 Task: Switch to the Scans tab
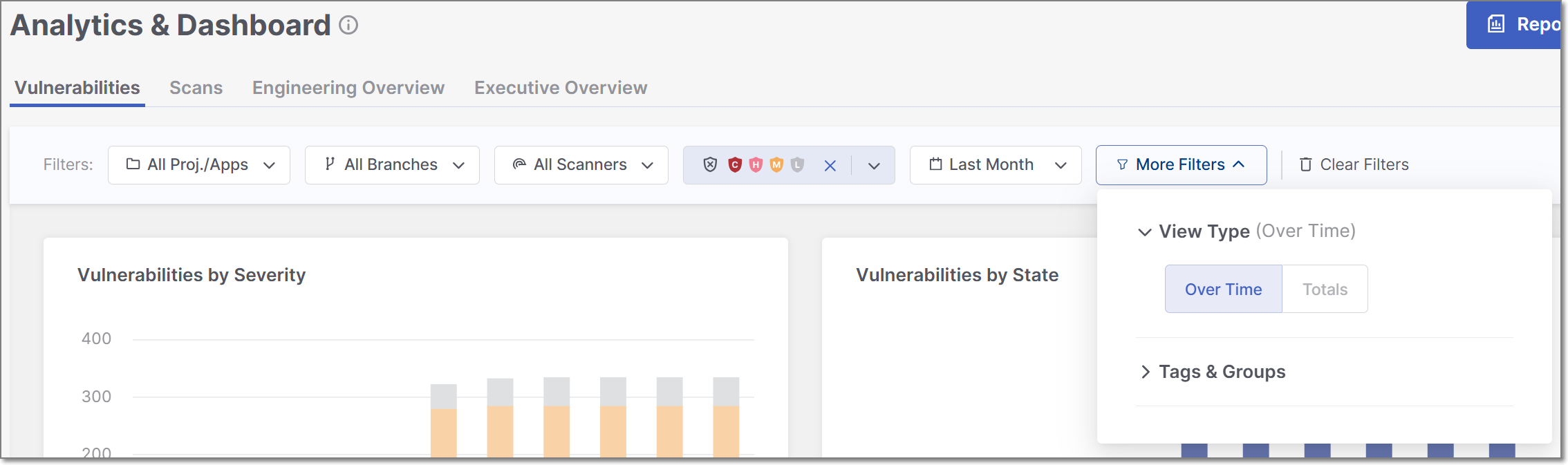tap(196, 88)
